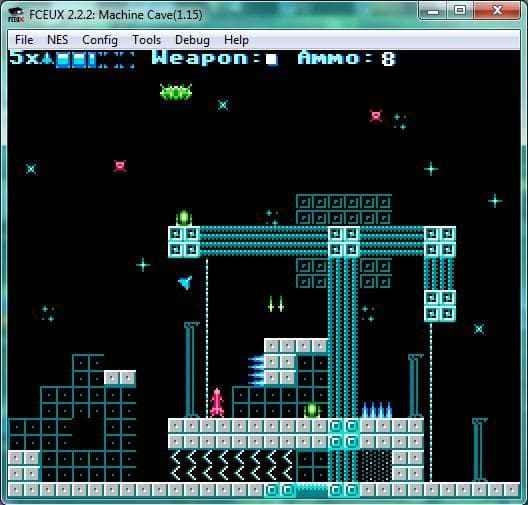Open the File menu
This screenshot has height=505, width=528.
pyautogui.click(x=24, y=40)
